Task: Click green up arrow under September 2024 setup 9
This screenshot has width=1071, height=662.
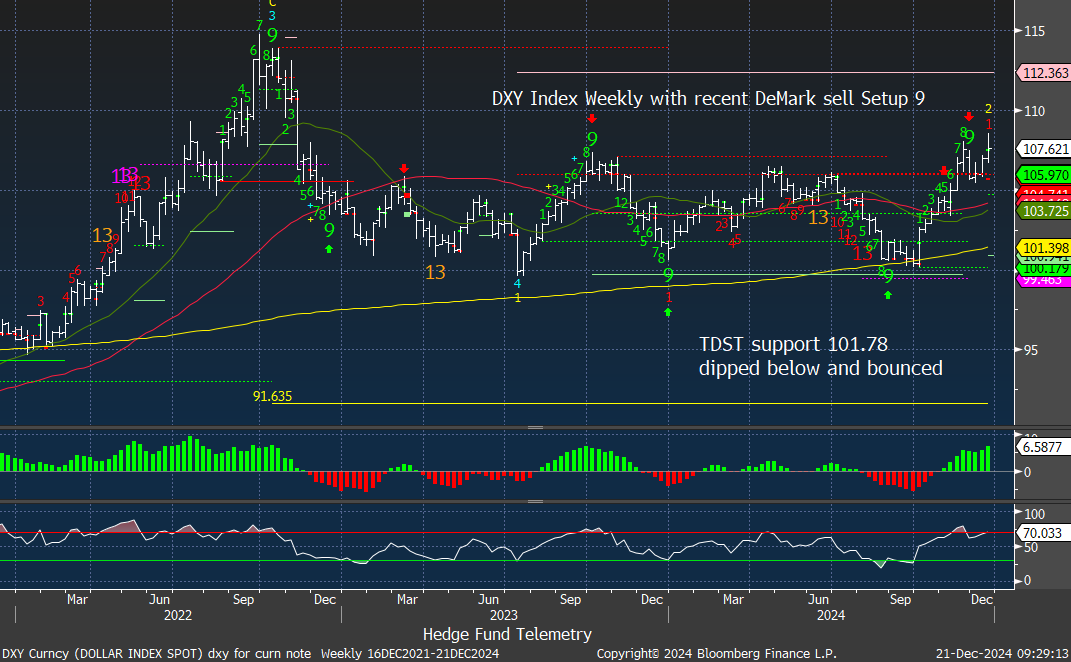Action: click(x=887, y=295)
